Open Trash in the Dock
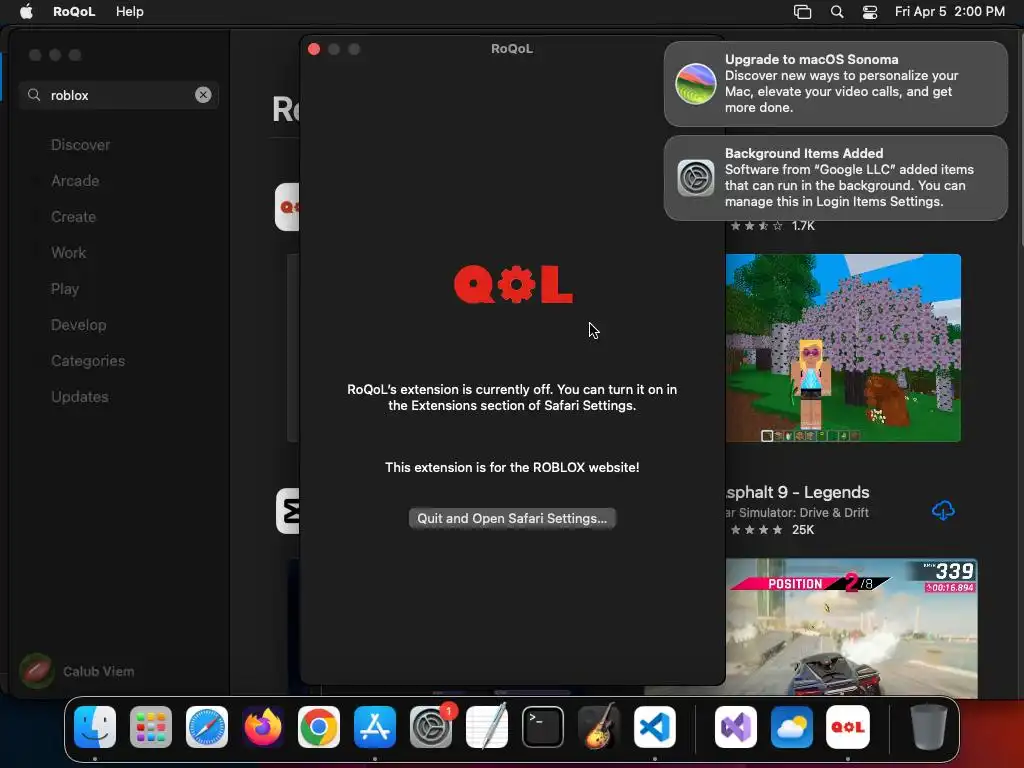1024x768 pixels. point(928,726)
